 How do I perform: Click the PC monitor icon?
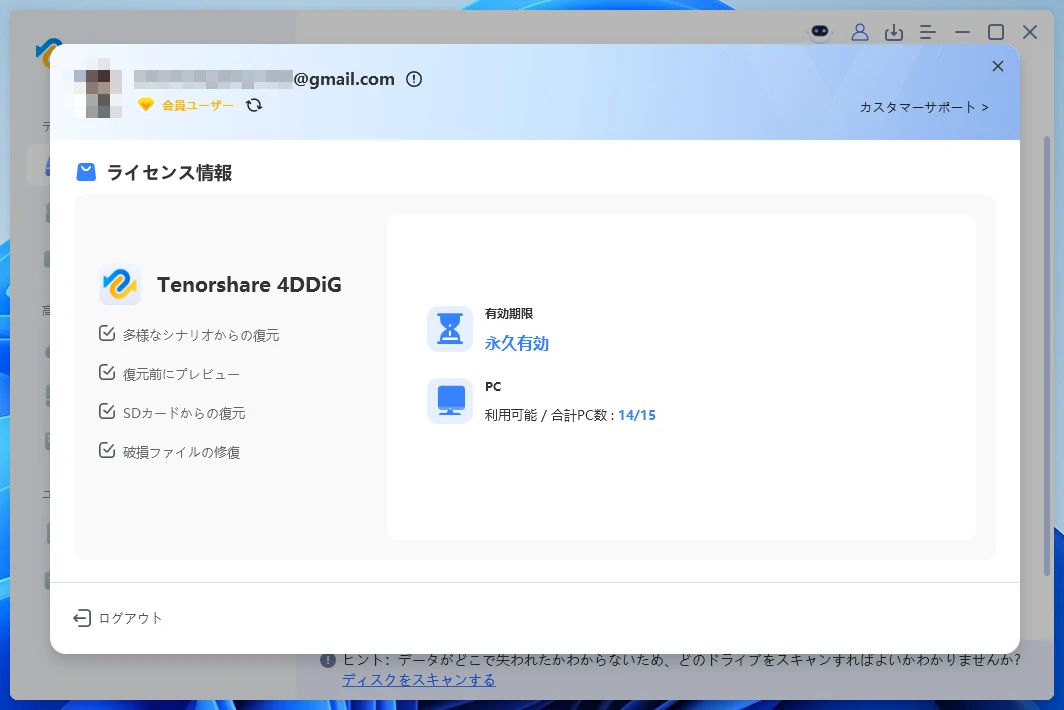(450, 400)
